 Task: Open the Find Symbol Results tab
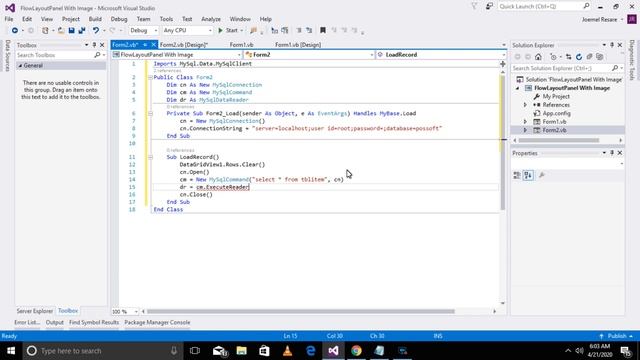tap(94, 322)
